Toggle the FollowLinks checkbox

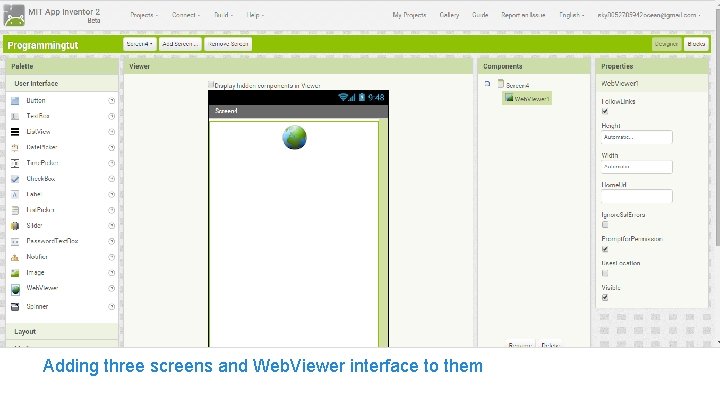tap(605, 111)
